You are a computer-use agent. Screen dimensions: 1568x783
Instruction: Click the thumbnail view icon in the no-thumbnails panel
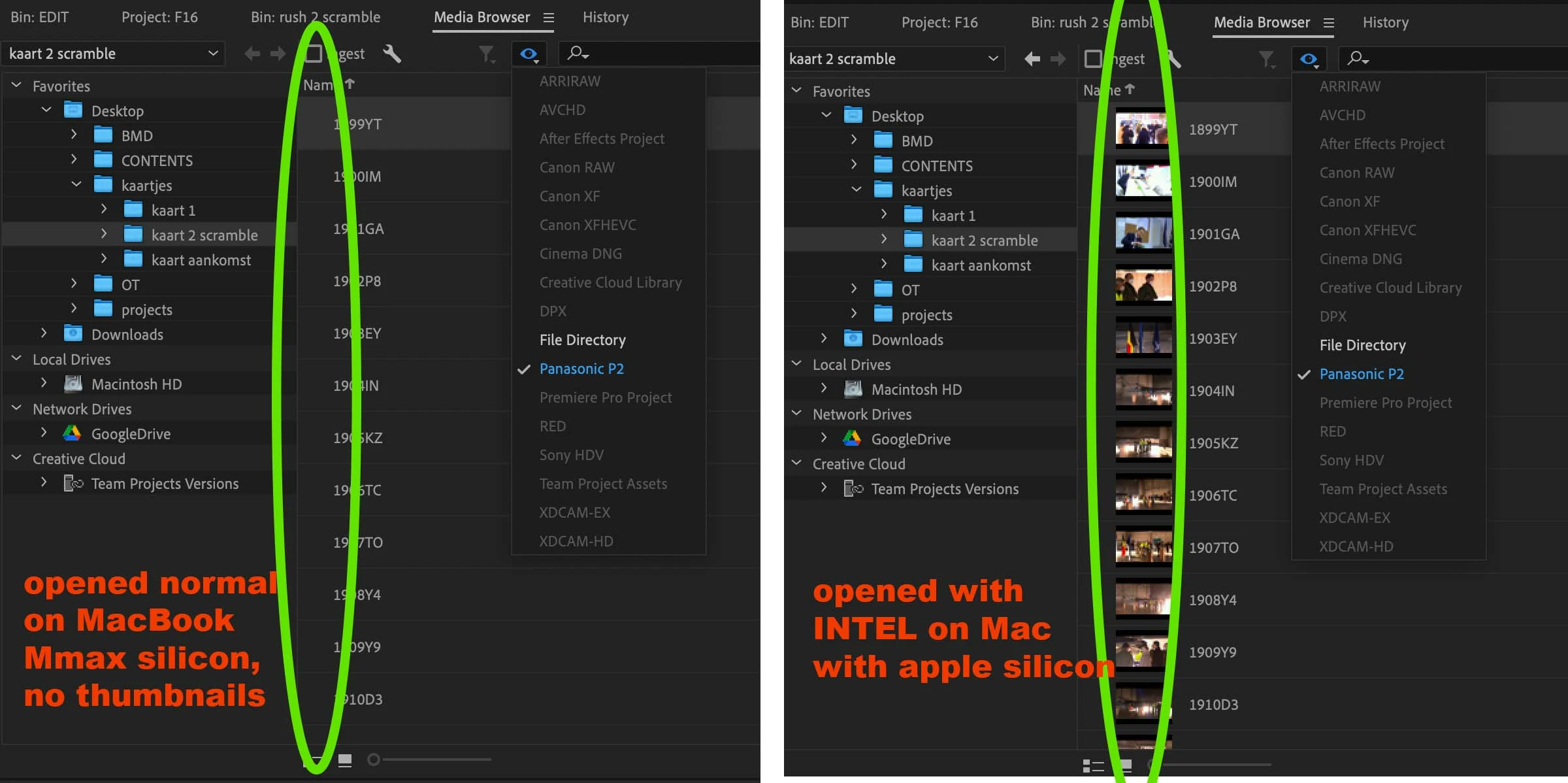[x=345, y=759]
